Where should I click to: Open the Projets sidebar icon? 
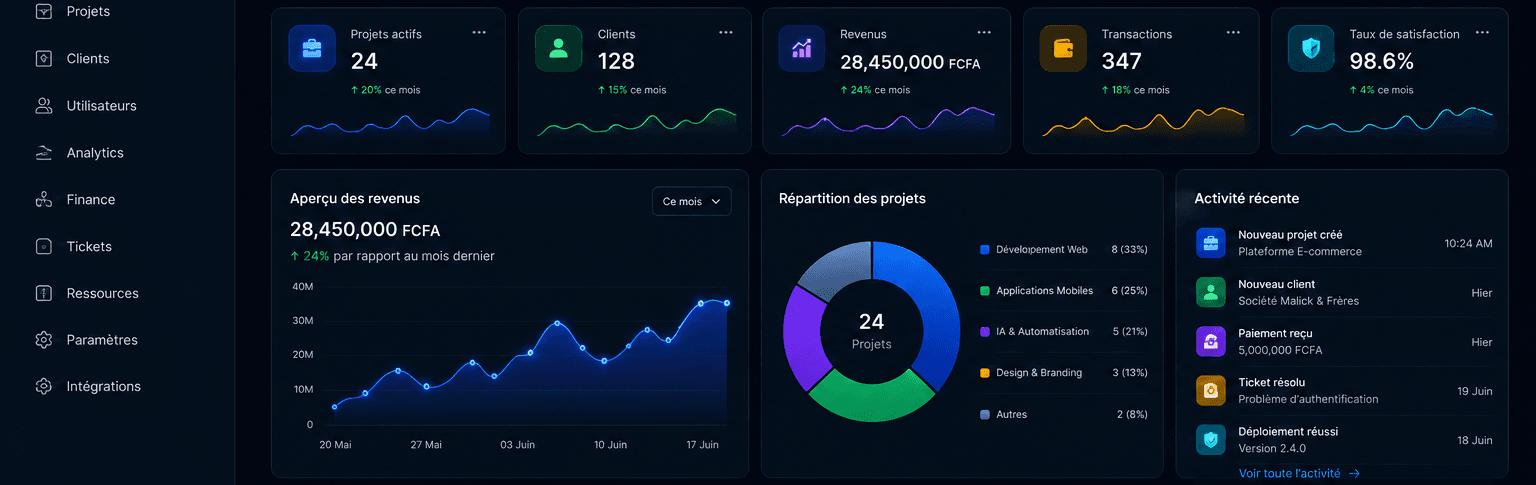(x=43, y=11)
